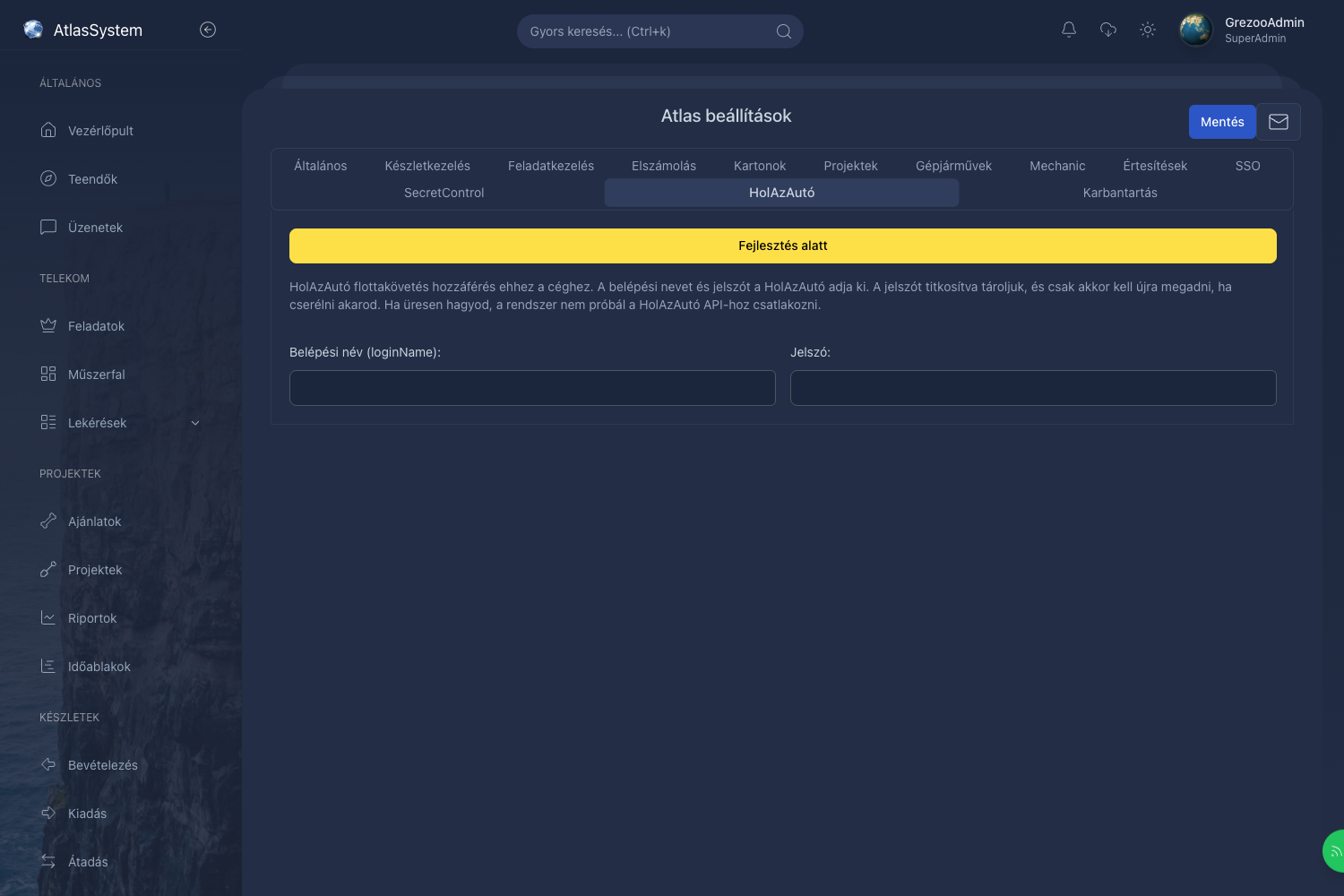Click the Atlas beállítások heading

coord(727,116)
